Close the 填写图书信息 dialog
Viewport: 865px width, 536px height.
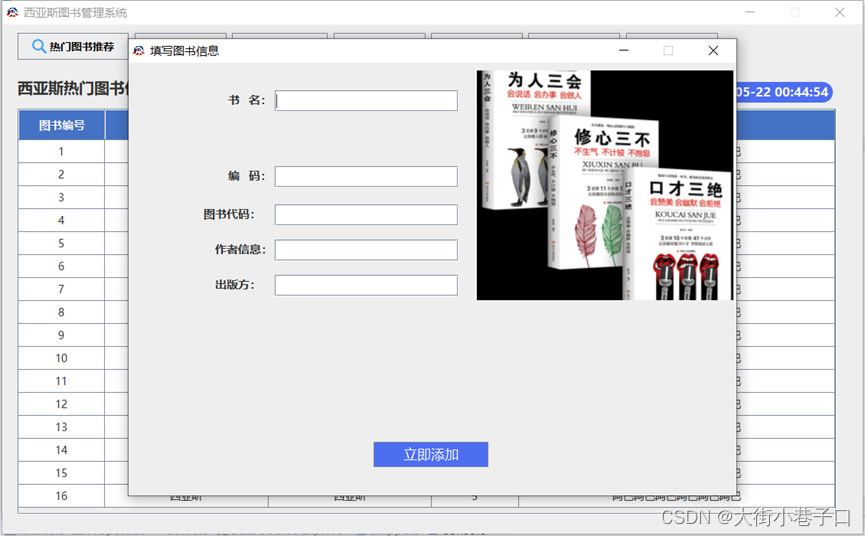(713, 51)
